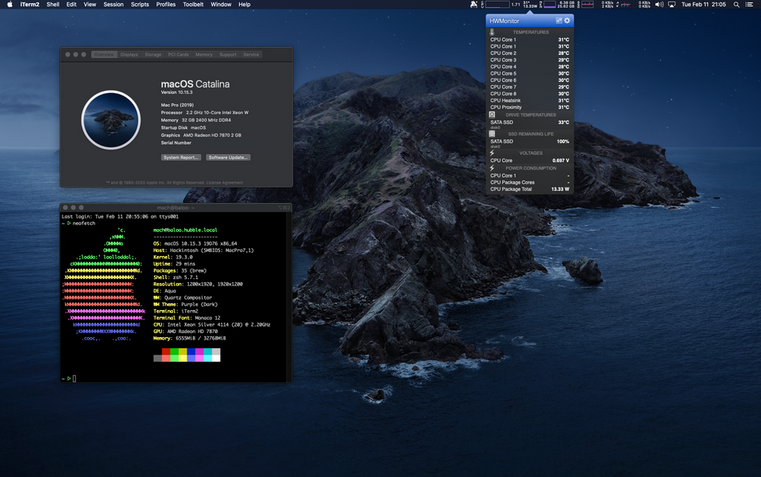Click the volume icon in menu bar
Viewport: 761px width, 477px height.
[659, 4]
